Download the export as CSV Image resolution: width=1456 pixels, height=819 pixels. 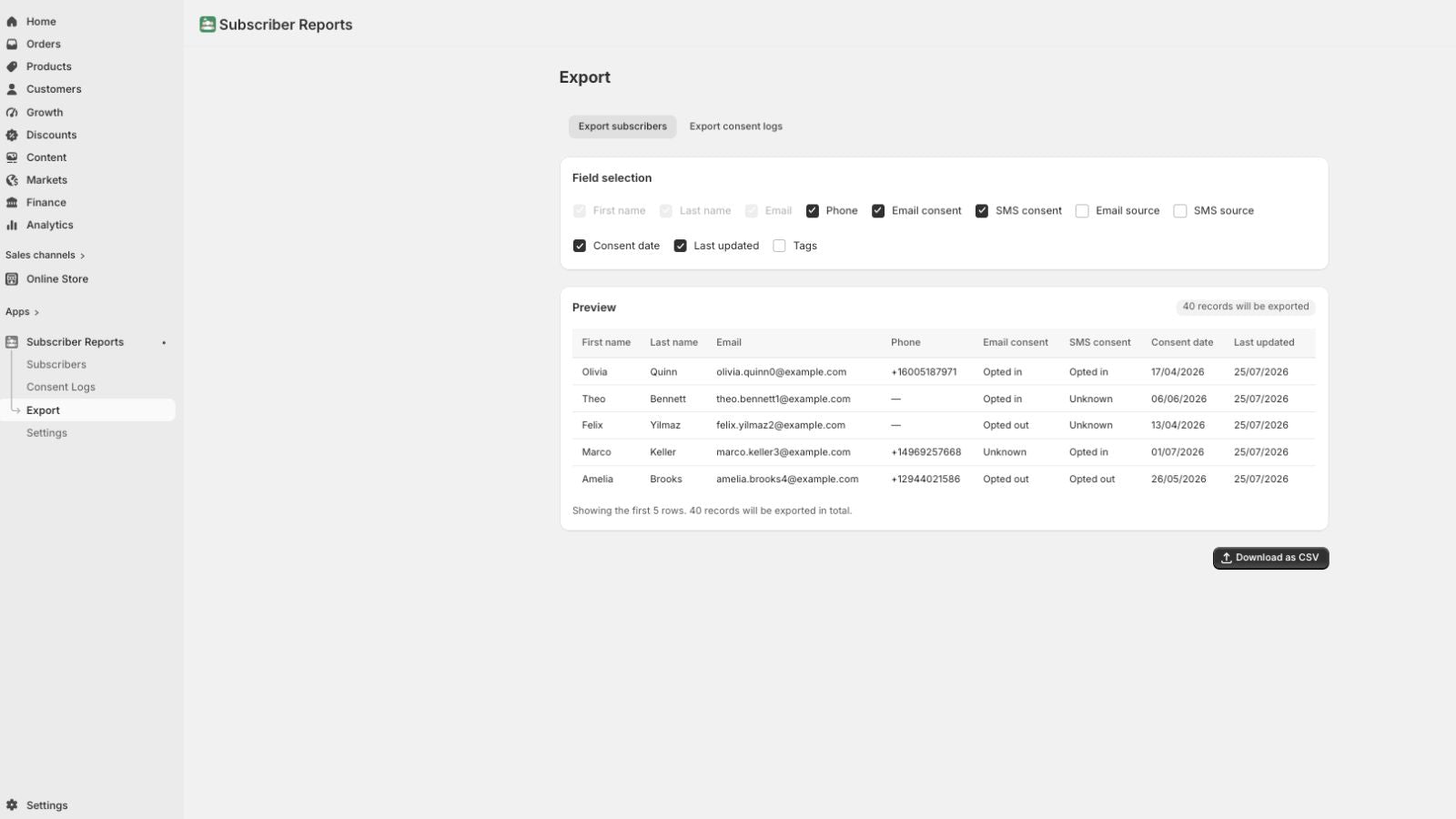[1270, 558]
